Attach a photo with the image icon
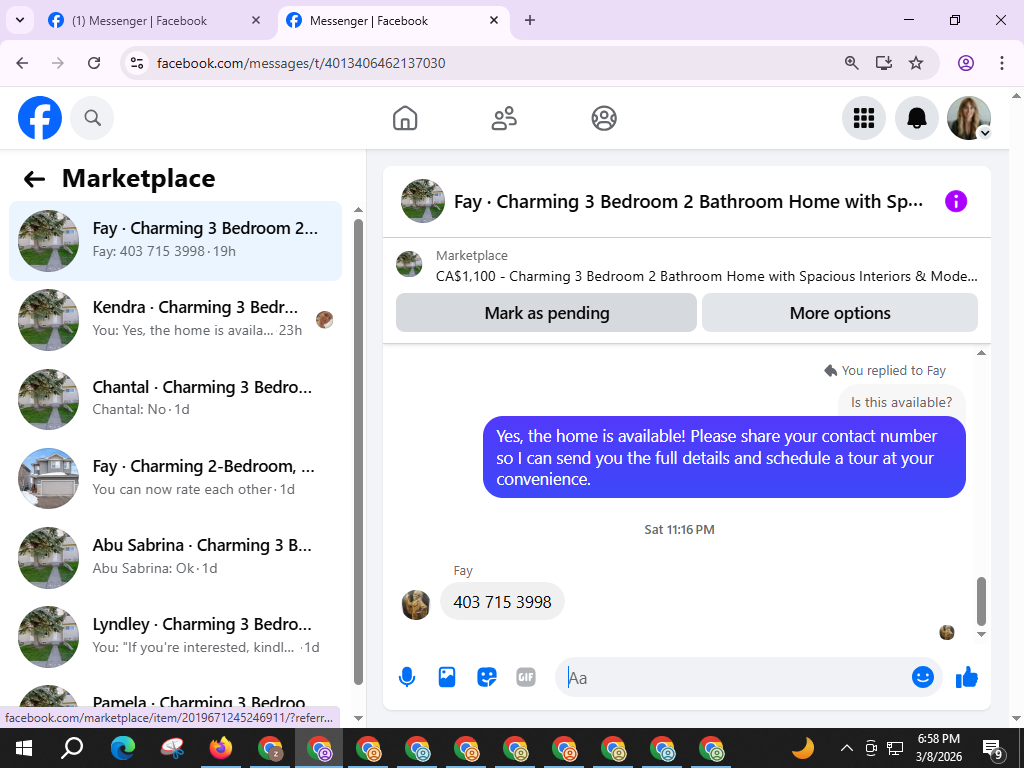 (x=447, y=677)
